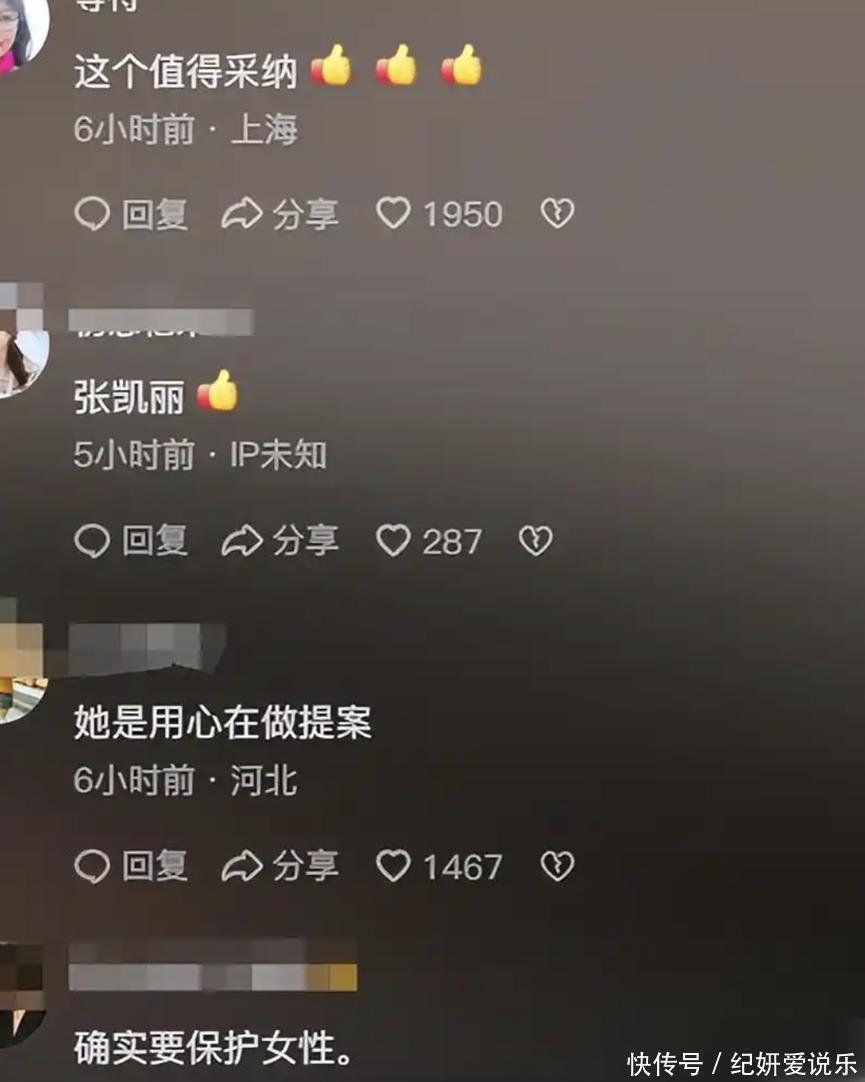
Task: Reply to 她是用心在做提案 comment
Action: point(131,866)
